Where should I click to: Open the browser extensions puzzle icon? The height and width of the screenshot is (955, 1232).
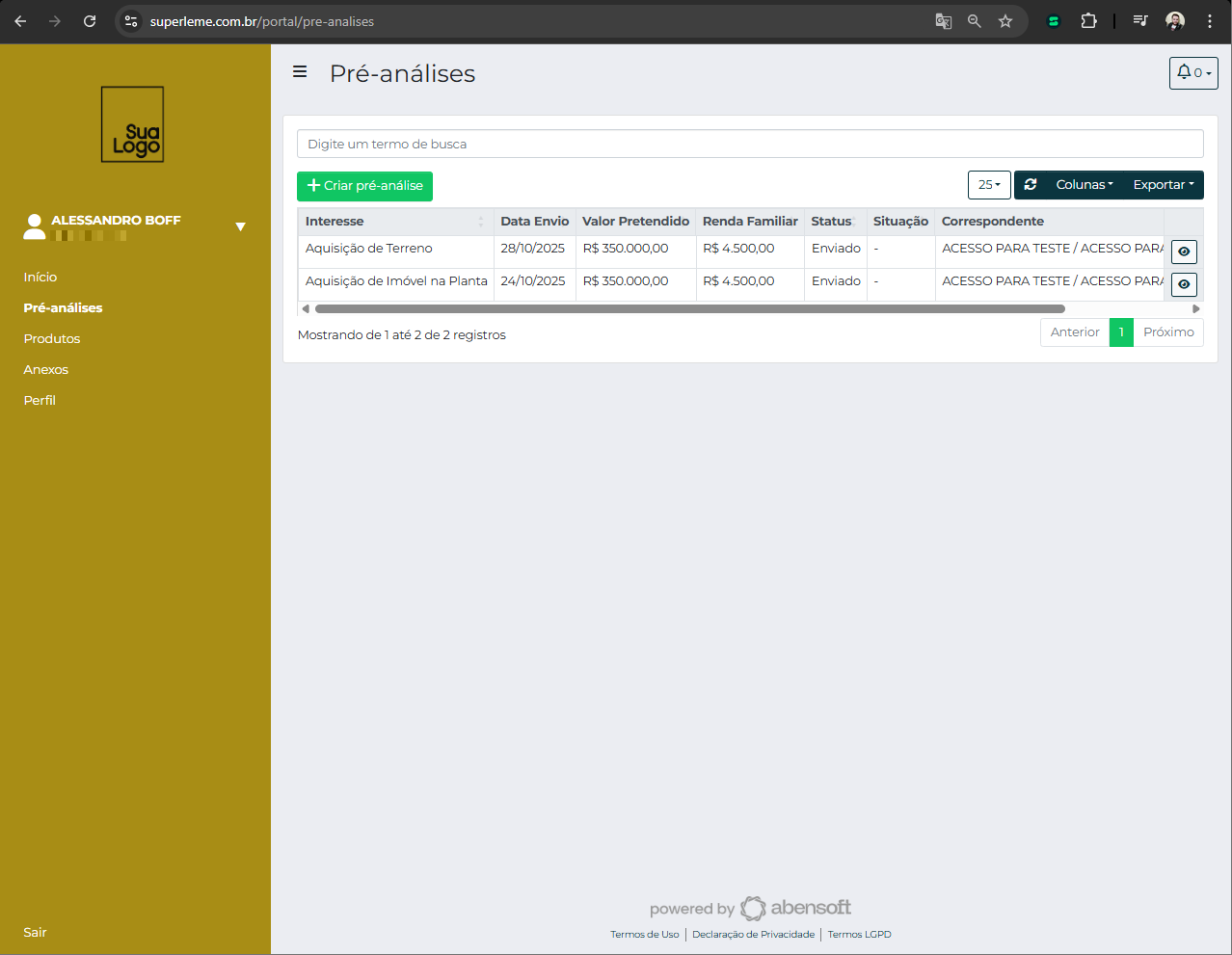pos(1088,21)
